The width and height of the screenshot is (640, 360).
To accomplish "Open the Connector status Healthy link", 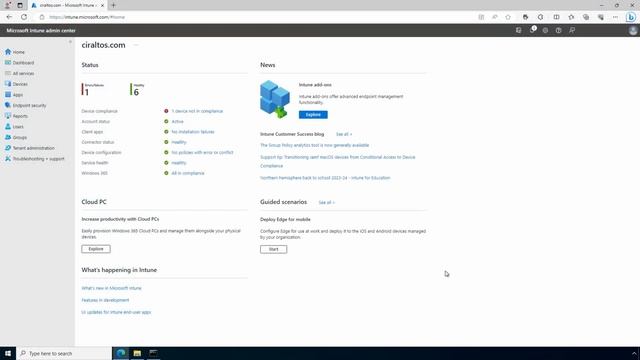I will coord(179,142).
